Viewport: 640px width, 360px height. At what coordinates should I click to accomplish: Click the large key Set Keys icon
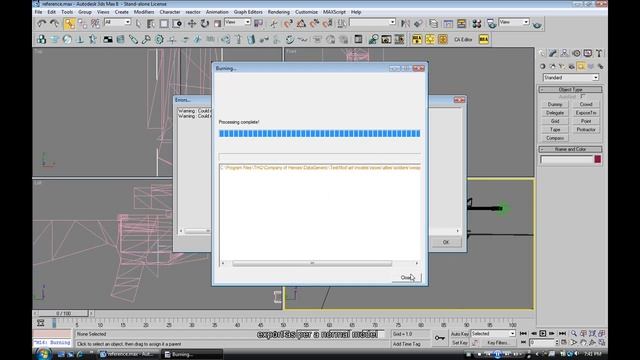click(440, 338)
